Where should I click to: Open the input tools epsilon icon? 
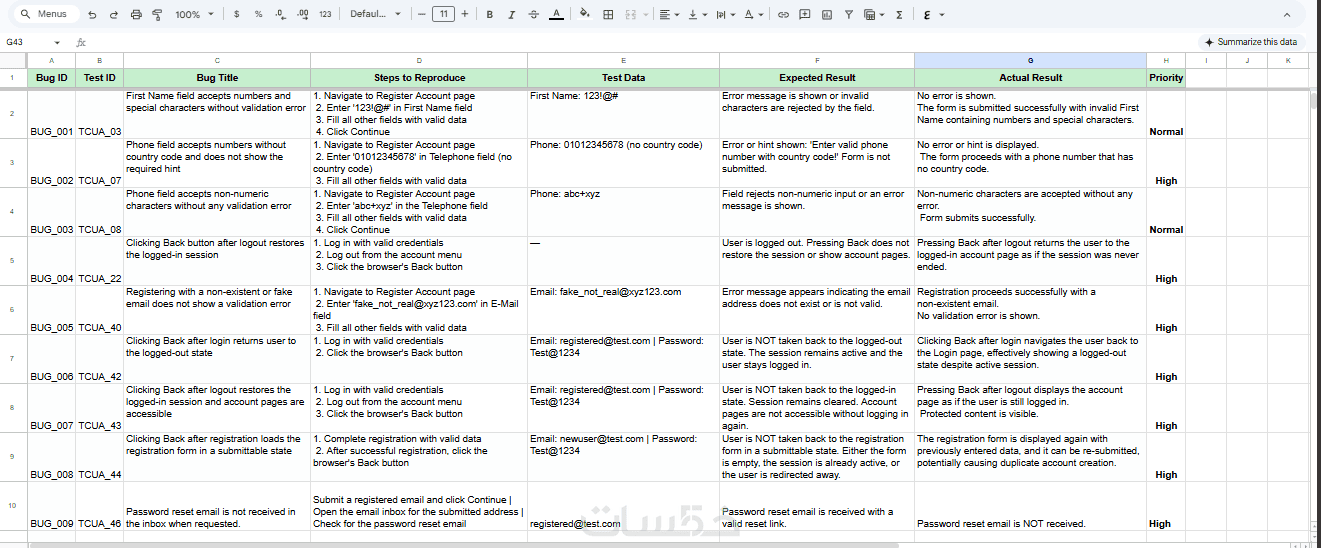927,15
